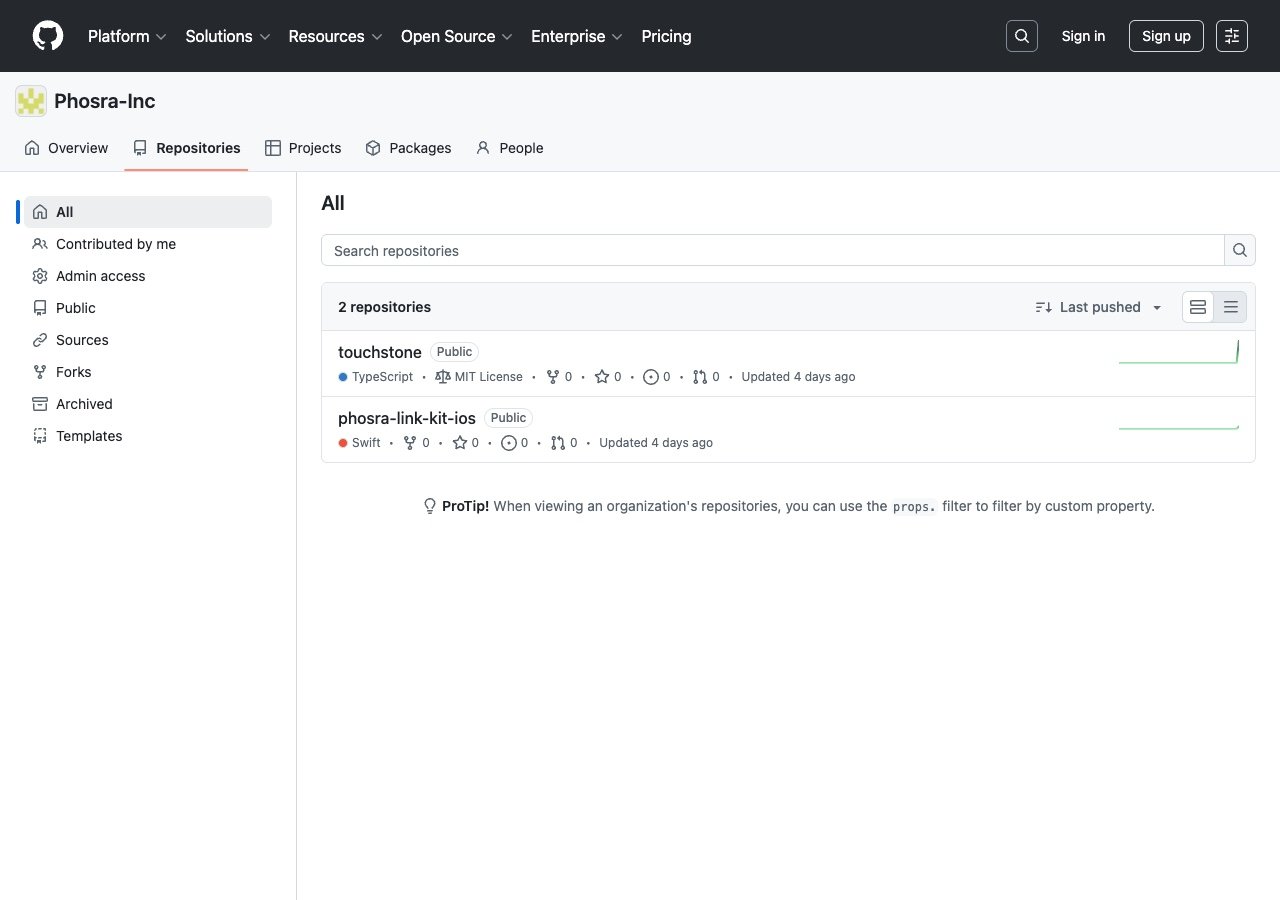1280x900 pixels.
Task: Filter by Forks in sidebar
Action: click(x=148, y=372)
